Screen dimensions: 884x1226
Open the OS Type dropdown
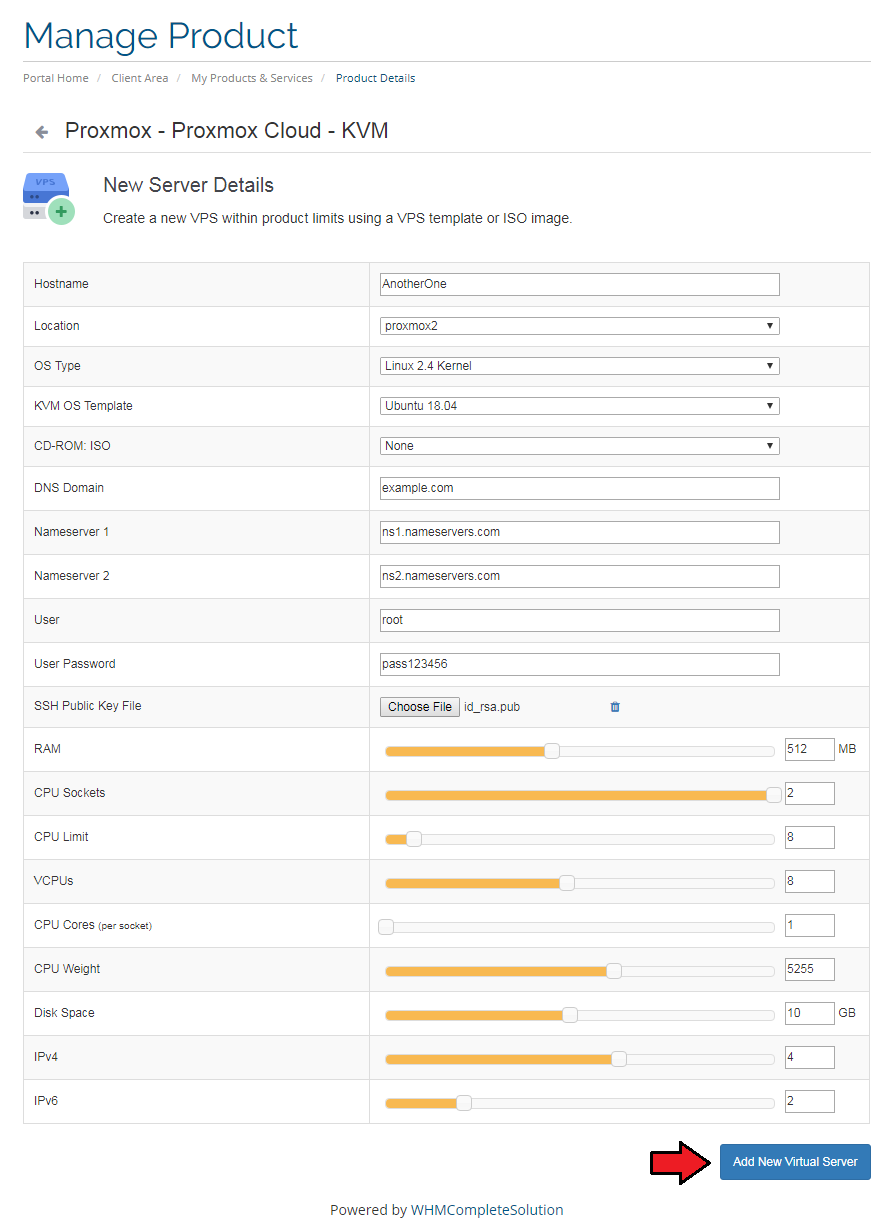579,366
